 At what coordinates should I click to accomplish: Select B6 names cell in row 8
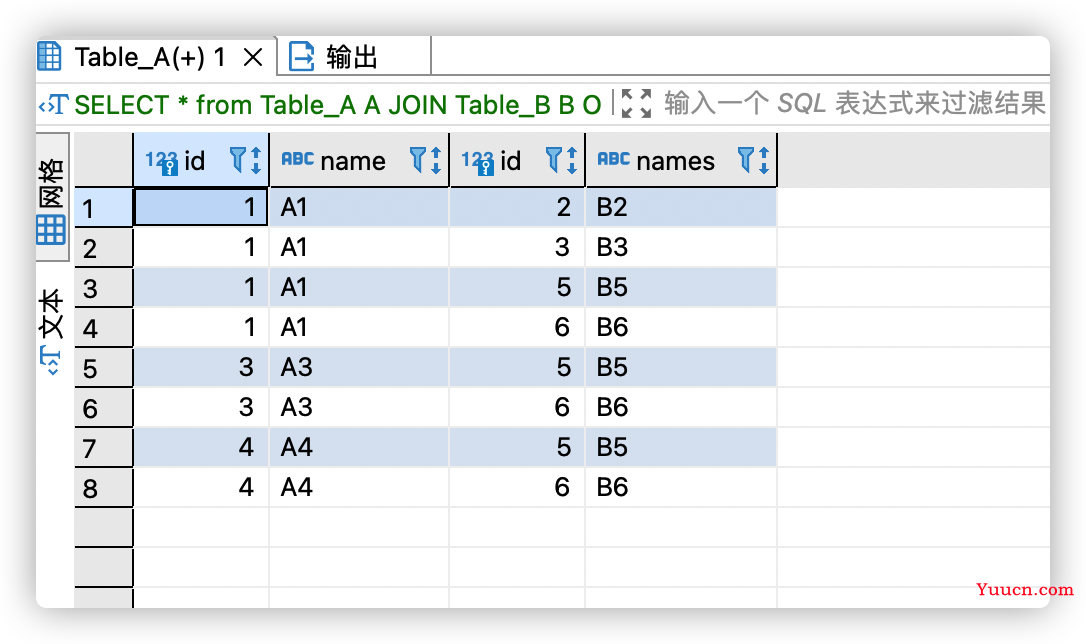click(x=681, y=488)
